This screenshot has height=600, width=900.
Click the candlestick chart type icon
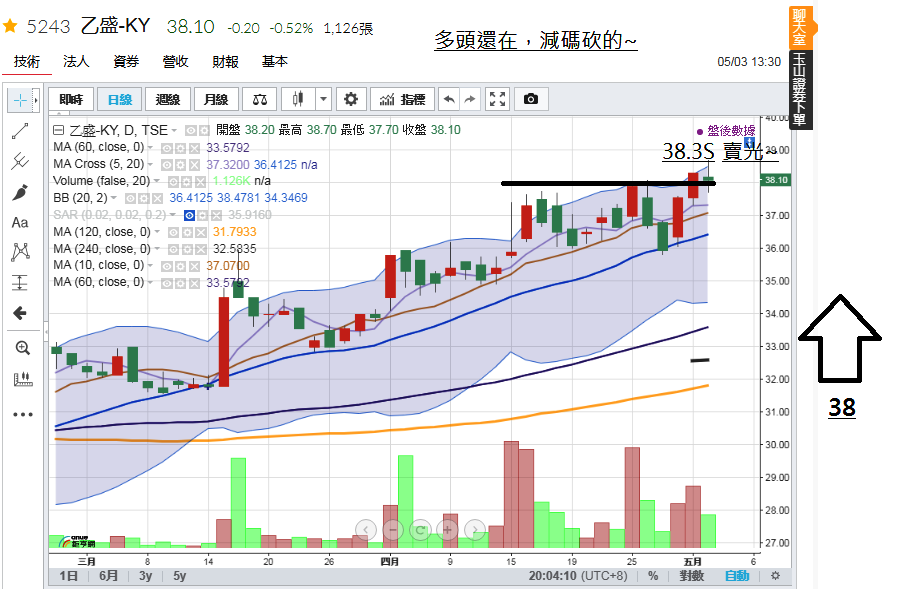pos(297,99)
